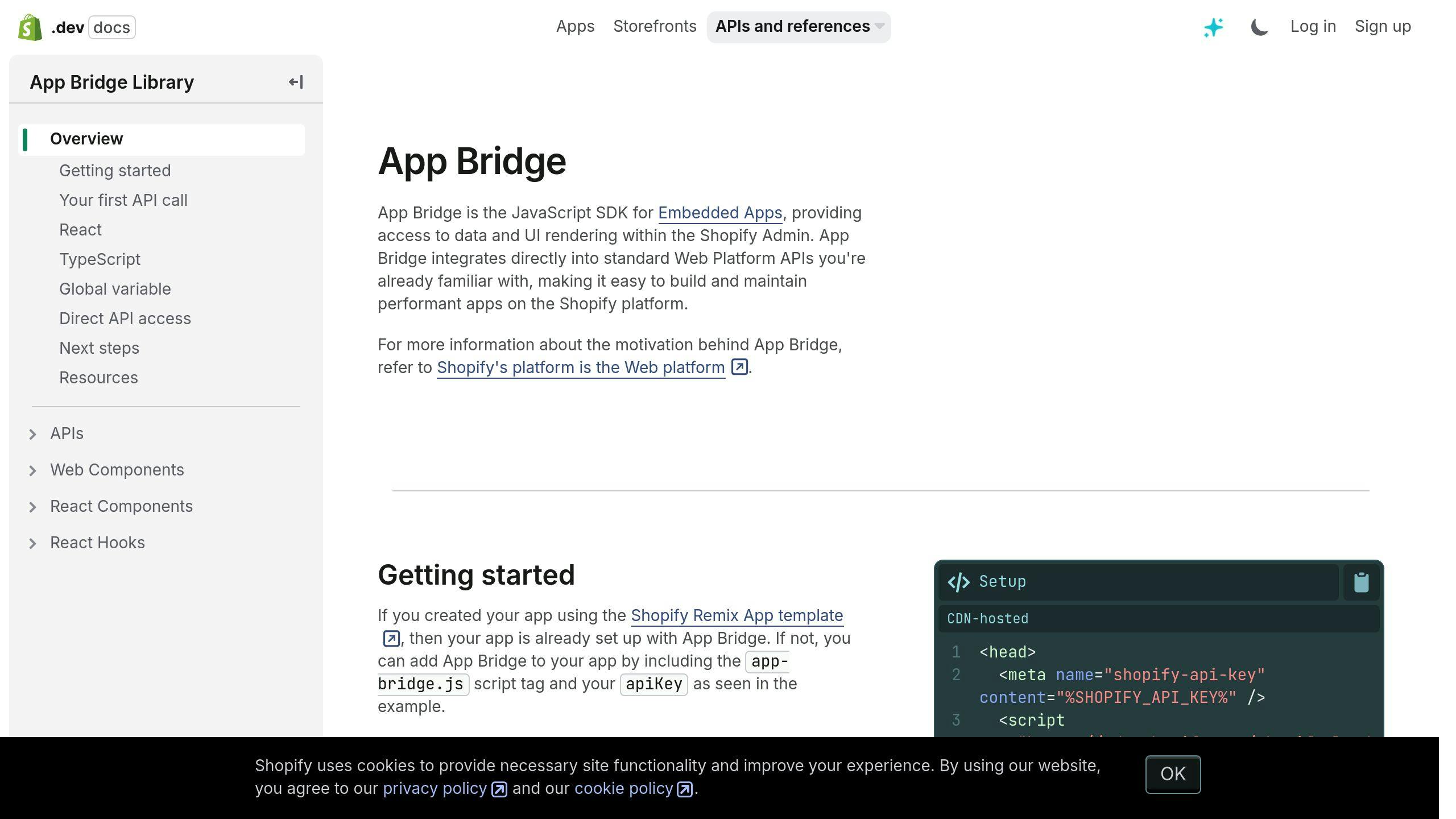Open the AI assistant sparkle icon
This screenshot has height=819, width=1456.
click(x=1213, y=27)
